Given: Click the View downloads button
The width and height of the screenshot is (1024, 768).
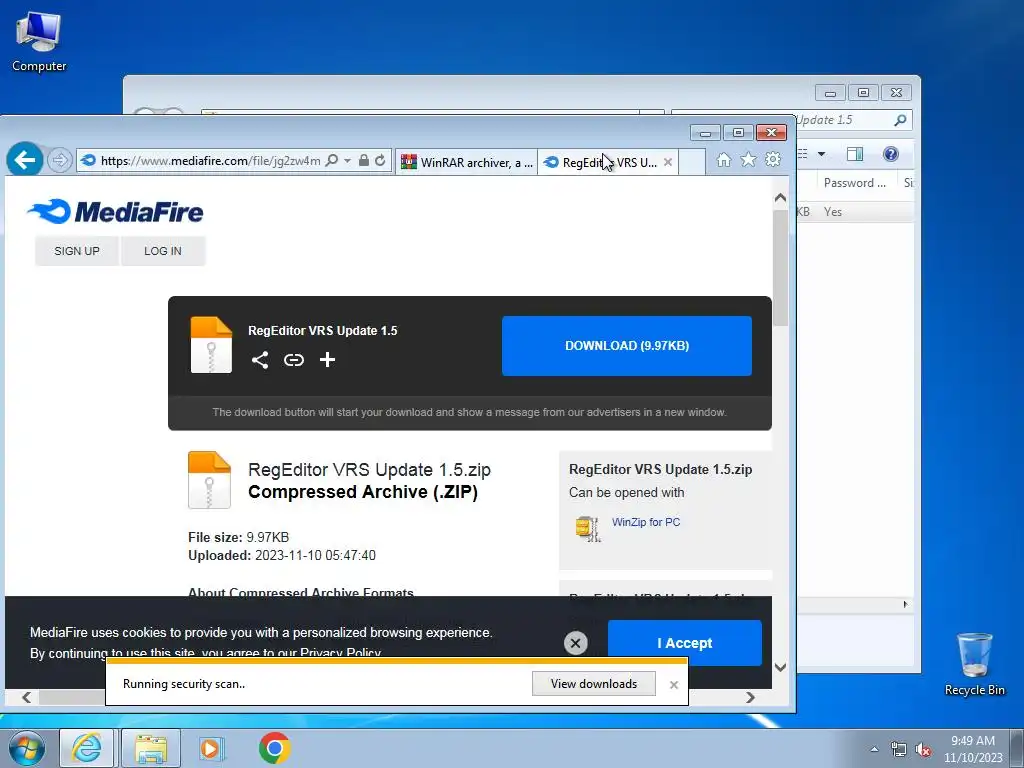Looking at the screenshot, I should 594,684.
